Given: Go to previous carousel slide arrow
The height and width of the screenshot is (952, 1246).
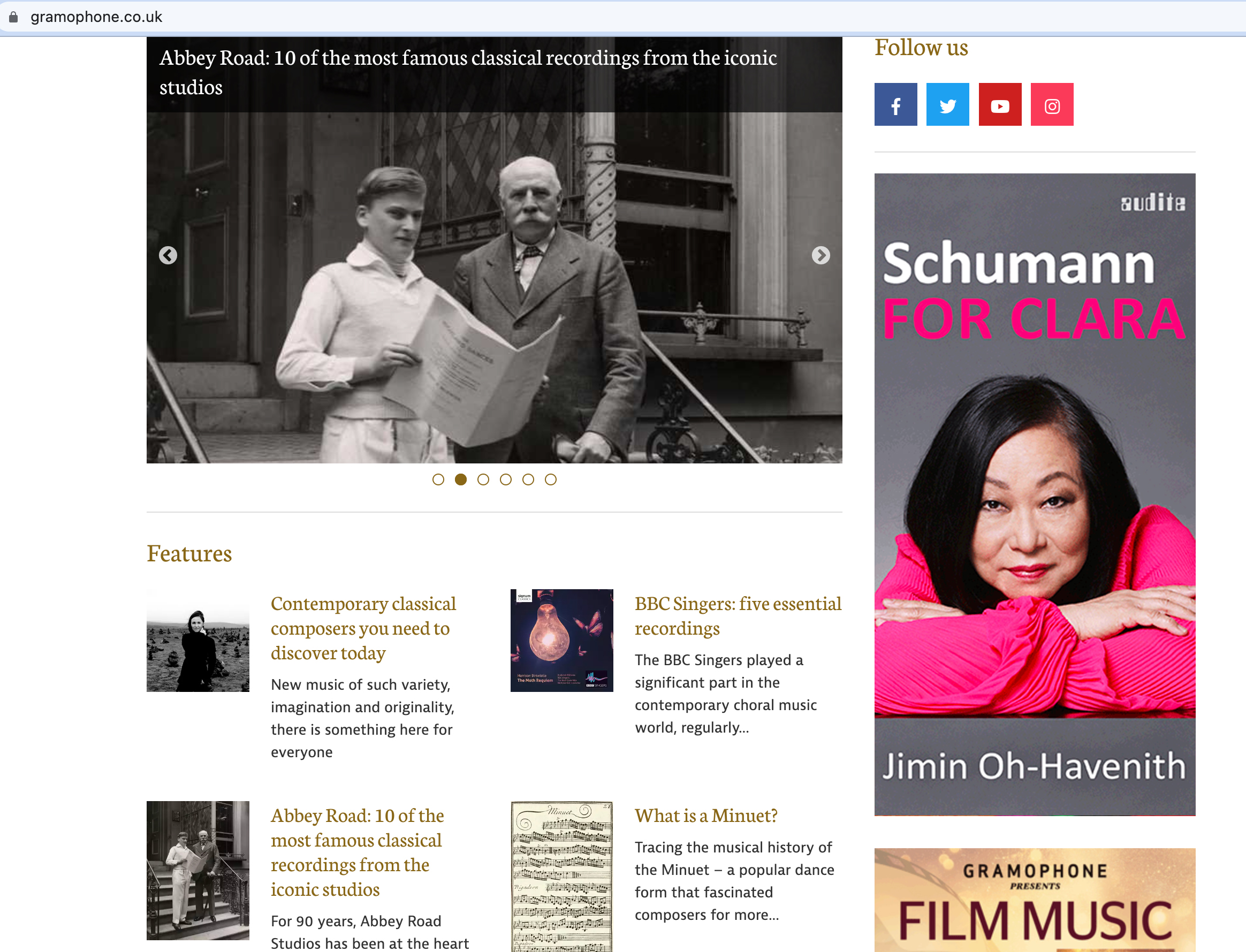Looking at the screenshot, I should (x=168, y=256).
